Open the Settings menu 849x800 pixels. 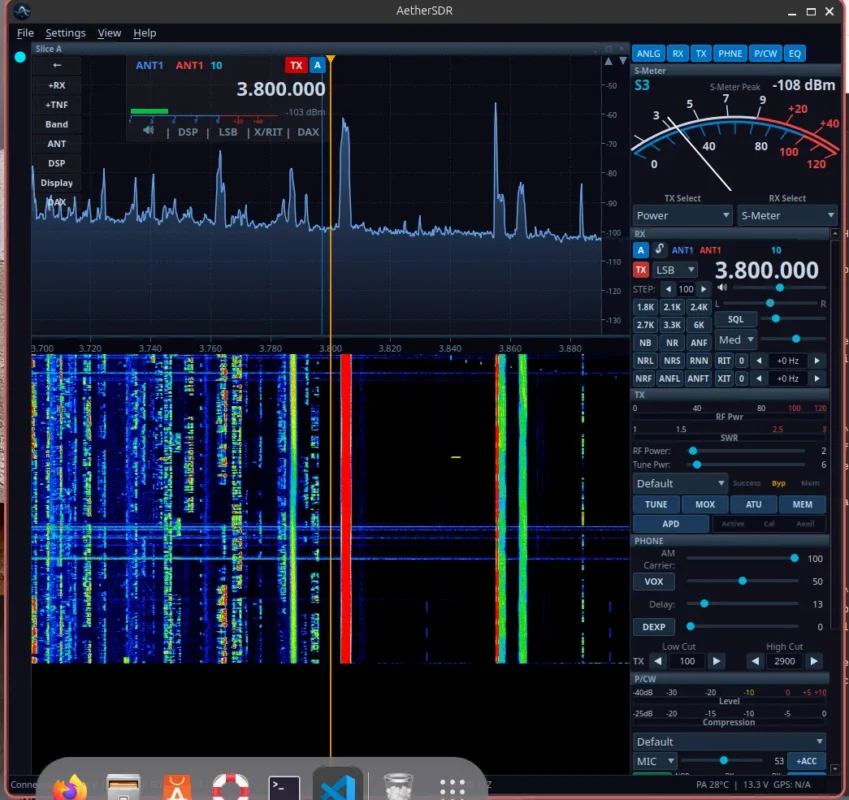(x=66, y=33)
